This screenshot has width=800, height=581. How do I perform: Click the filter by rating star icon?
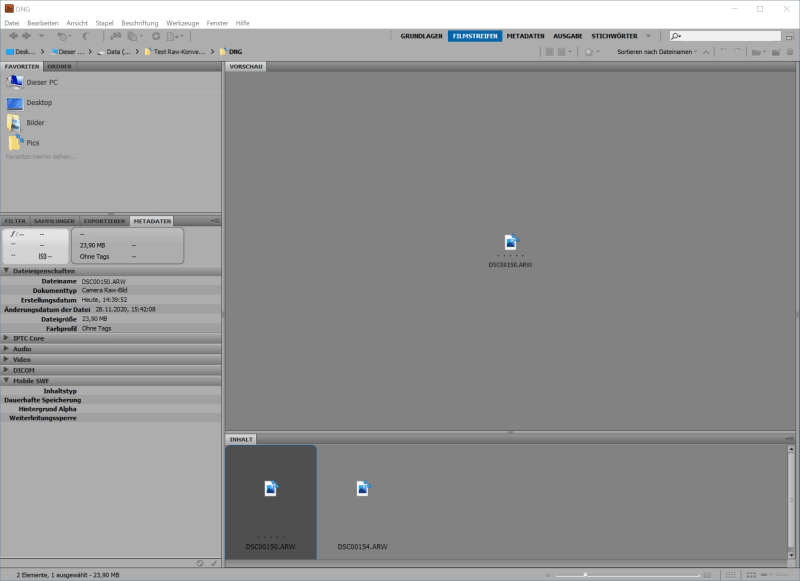[x=591, y=52]
